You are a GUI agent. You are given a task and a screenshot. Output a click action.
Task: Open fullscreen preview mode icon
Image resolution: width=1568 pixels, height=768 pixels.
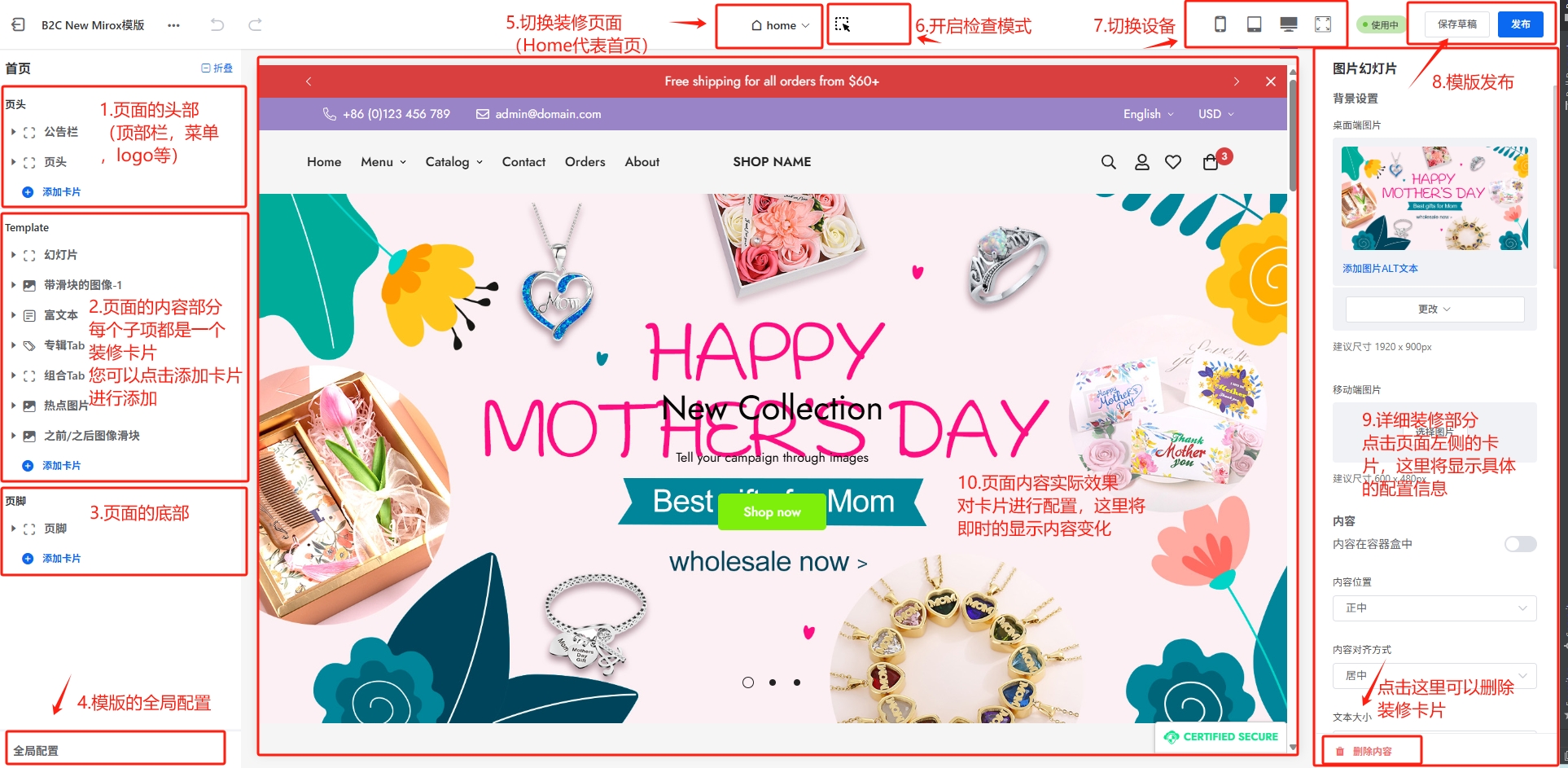click(x=1323, y=24)
